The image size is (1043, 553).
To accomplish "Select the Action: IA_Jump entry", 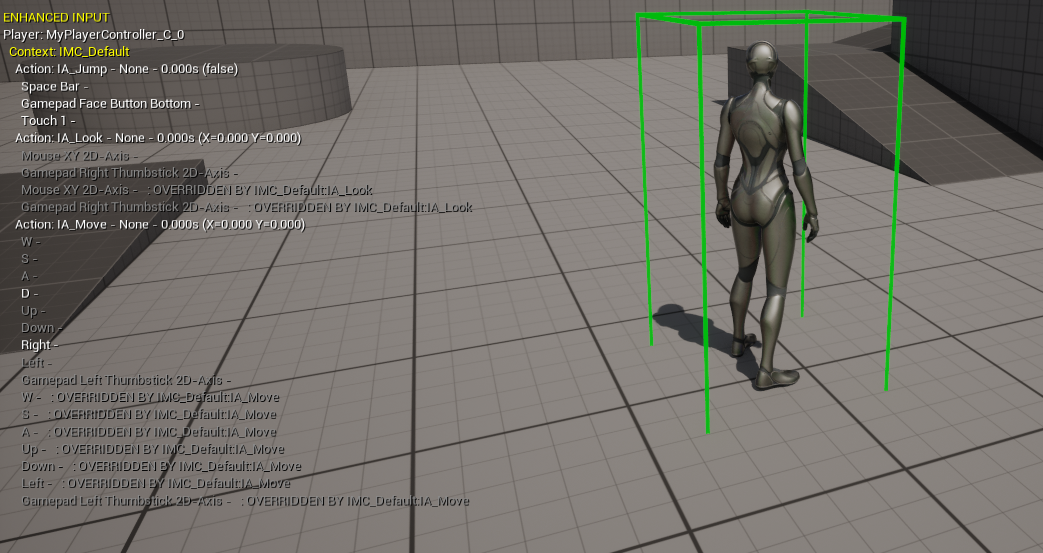I will click(x=126, y=69).
